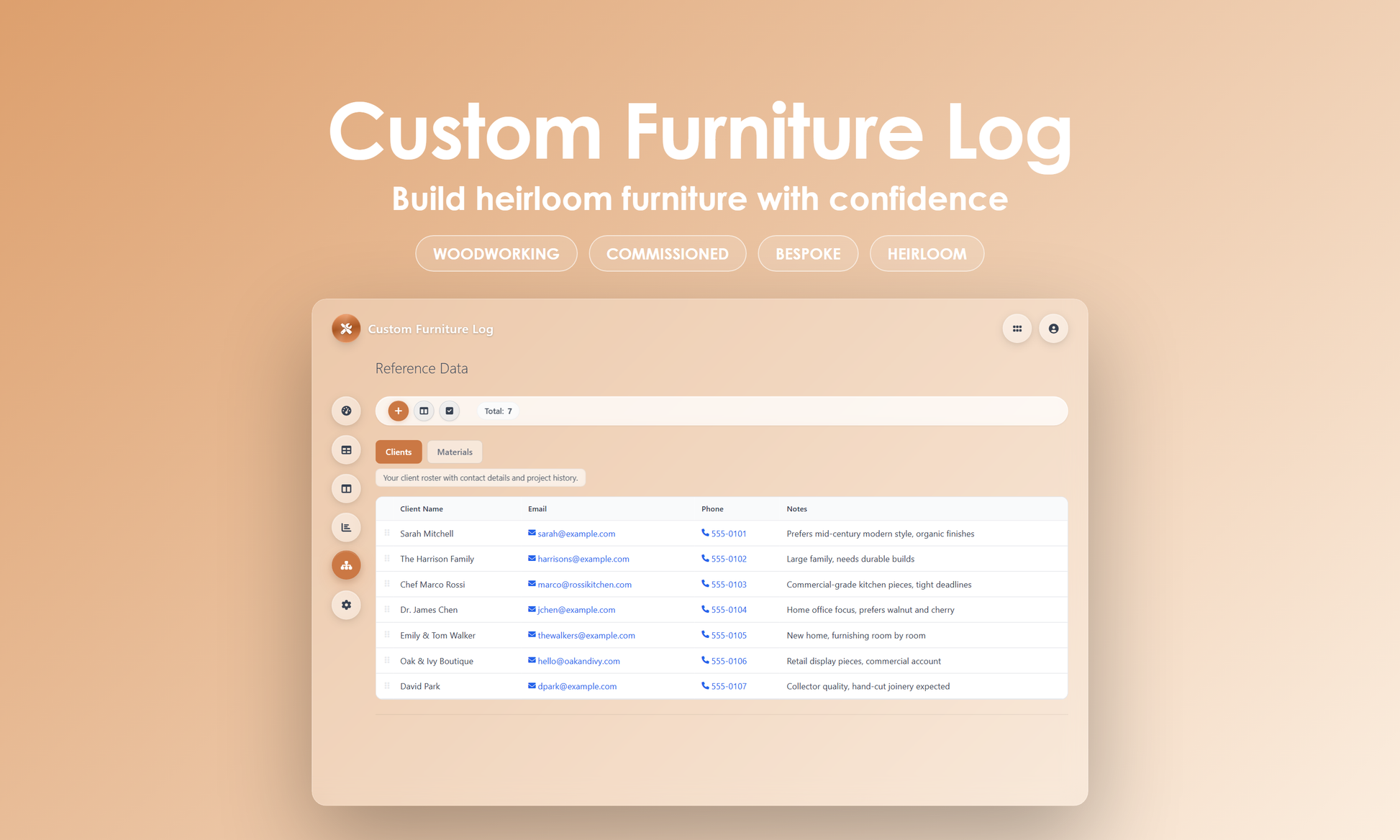Click the WOODWORKING tag pill
The height and width of the screenshot is (840, 1400).
tap(496, 253)
